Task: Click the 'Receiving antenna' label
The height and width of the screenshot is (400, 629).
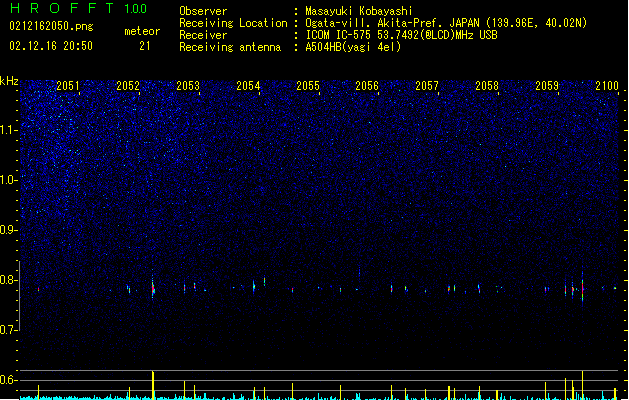Action: [230, 47]
